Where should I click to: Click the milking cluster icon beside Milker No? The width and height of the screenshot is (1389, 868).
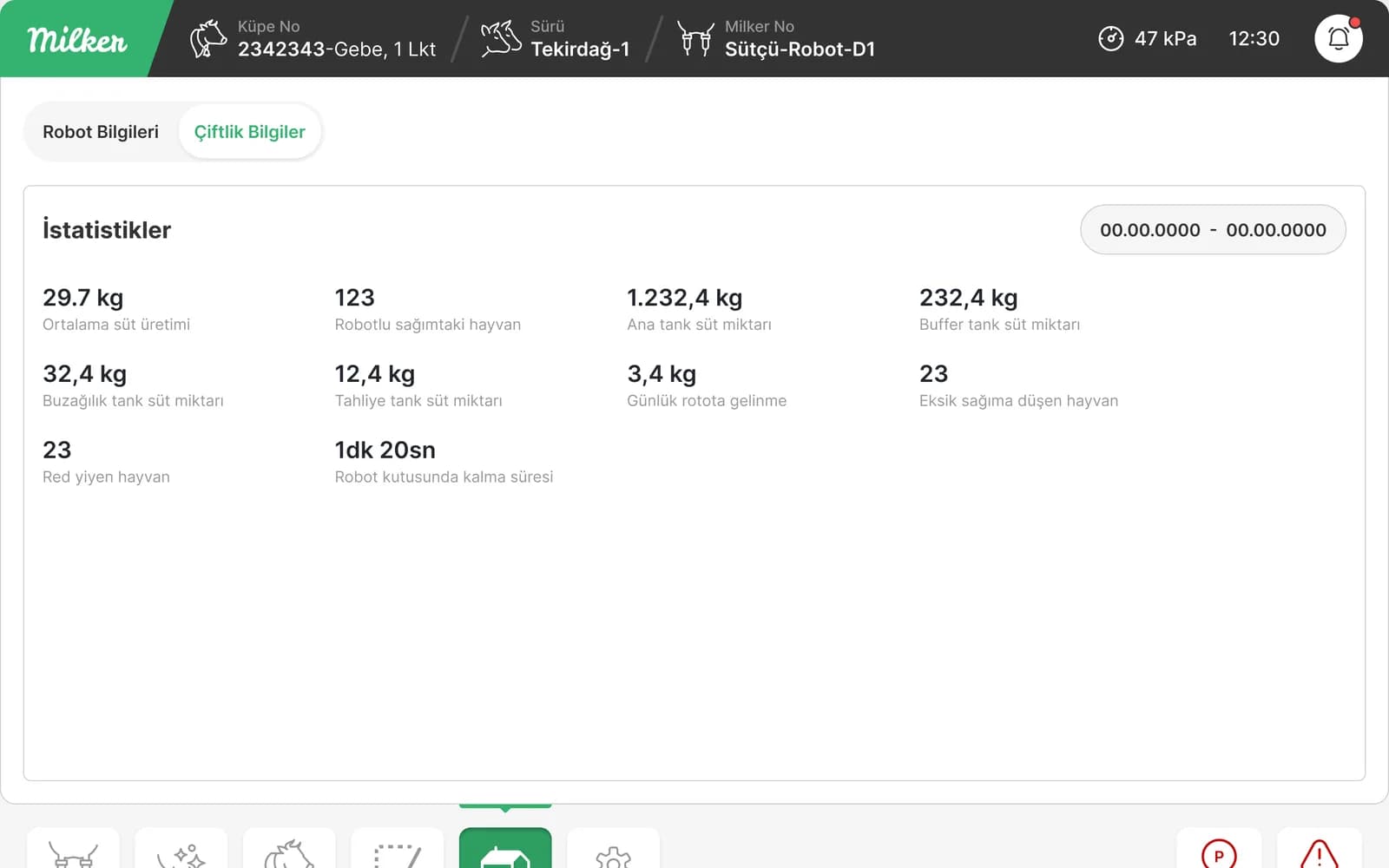coord(695,38)
